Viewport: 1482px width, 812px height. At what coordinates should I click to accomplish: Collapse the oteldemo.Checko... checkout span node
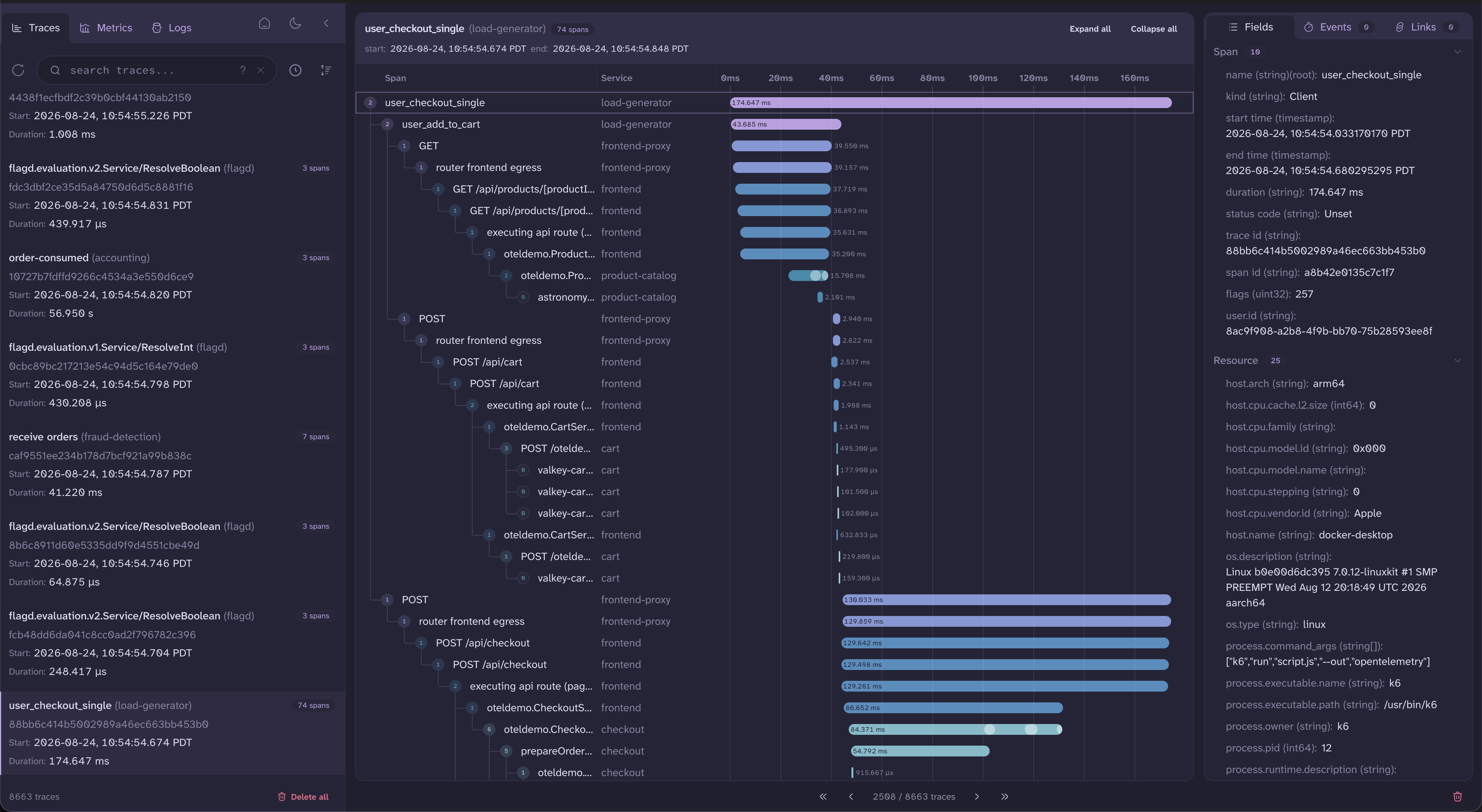pyautogui.click(x=489, y=729)
